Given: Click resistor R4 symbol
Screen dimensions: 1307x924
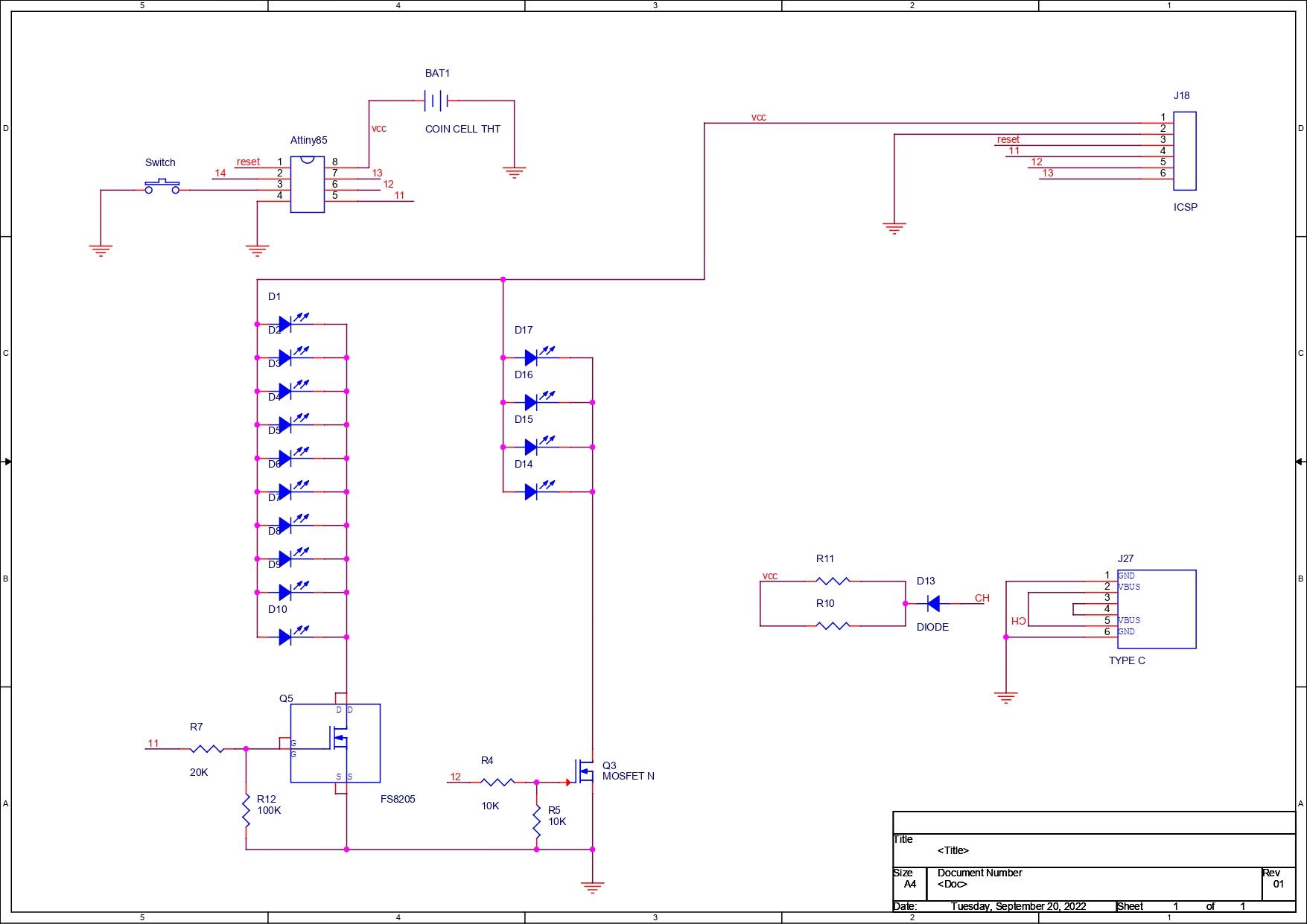Looking at the screenshot, I should 497,782.
